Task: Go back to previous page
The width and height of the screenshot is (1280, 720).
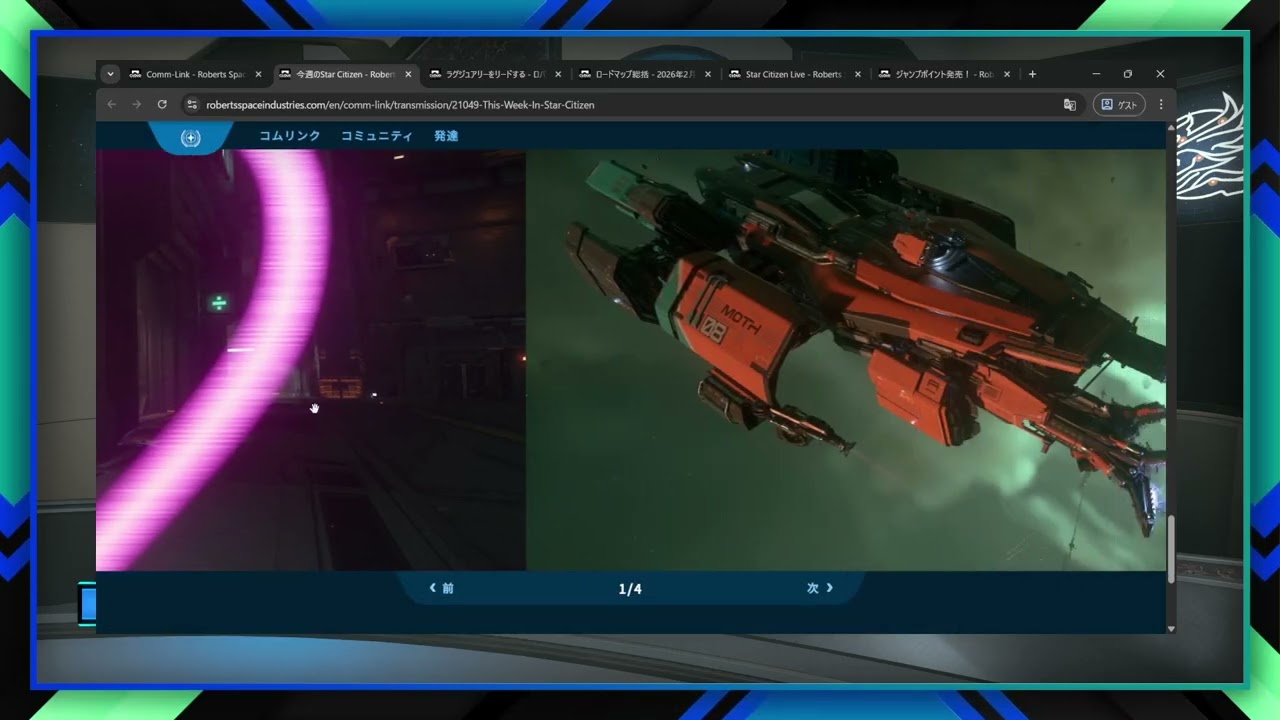Action: (112, 104)
